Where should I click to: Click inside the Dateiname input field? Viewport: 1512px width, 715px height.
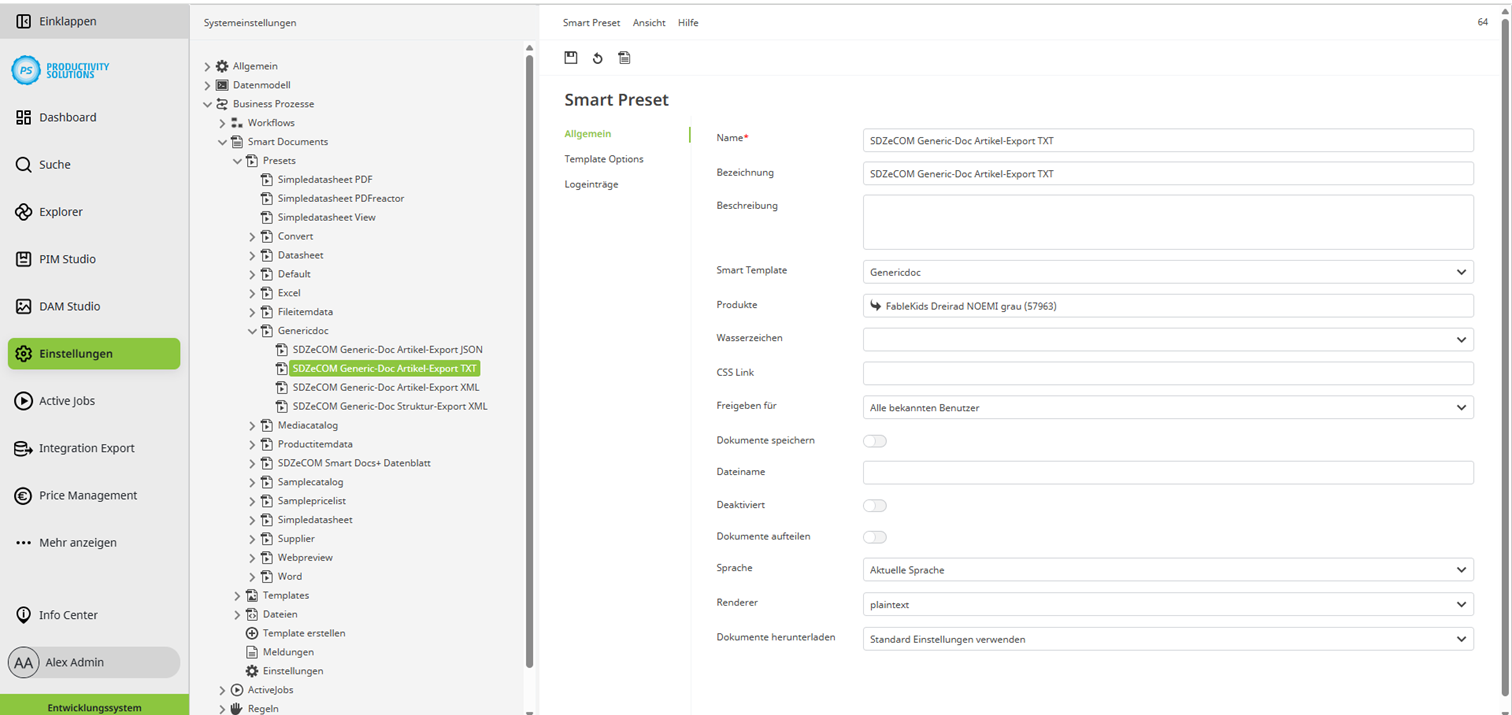(1166, 472)
